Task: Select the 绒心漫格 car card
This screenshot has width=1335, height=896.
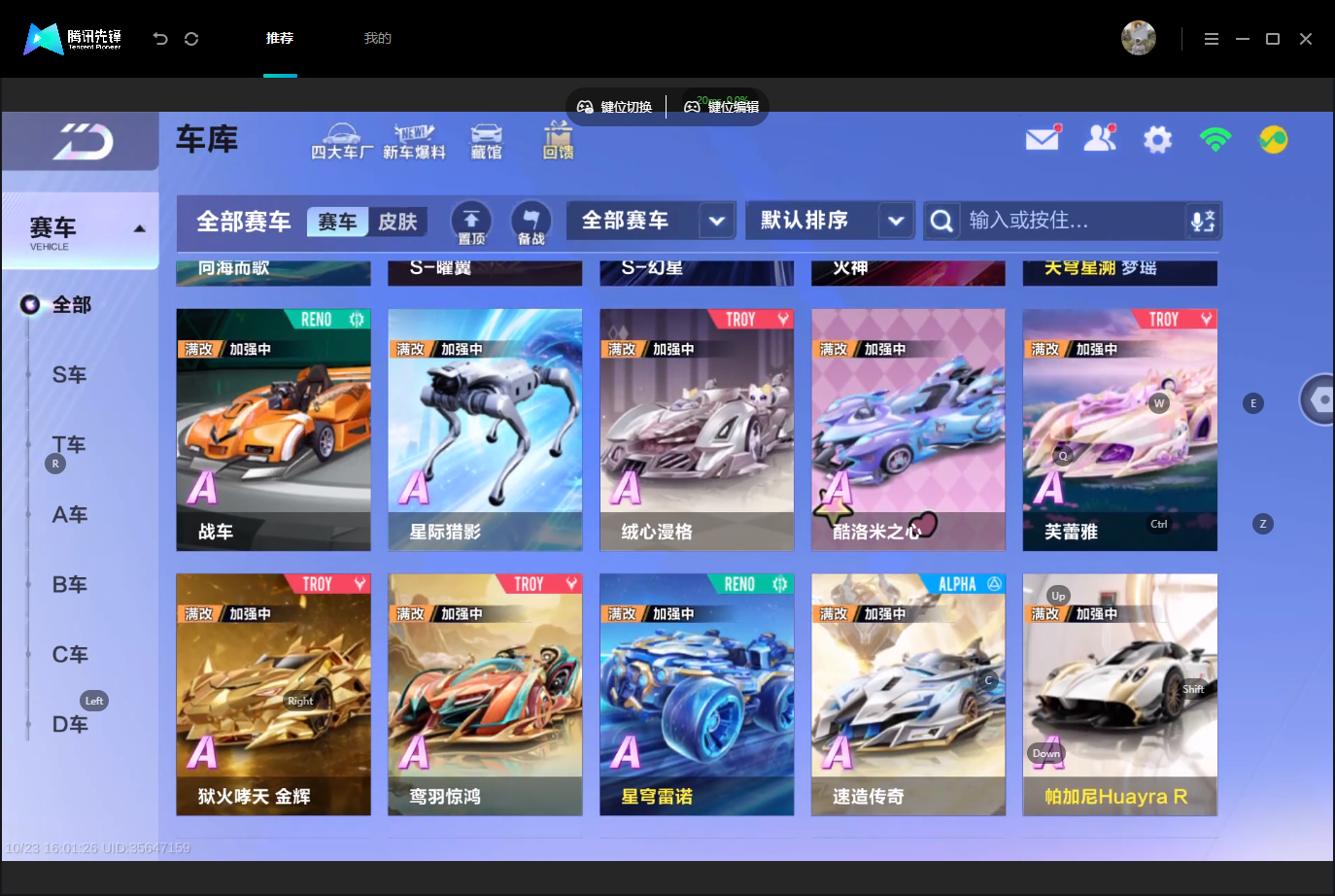Action: (x=697, y=430)
